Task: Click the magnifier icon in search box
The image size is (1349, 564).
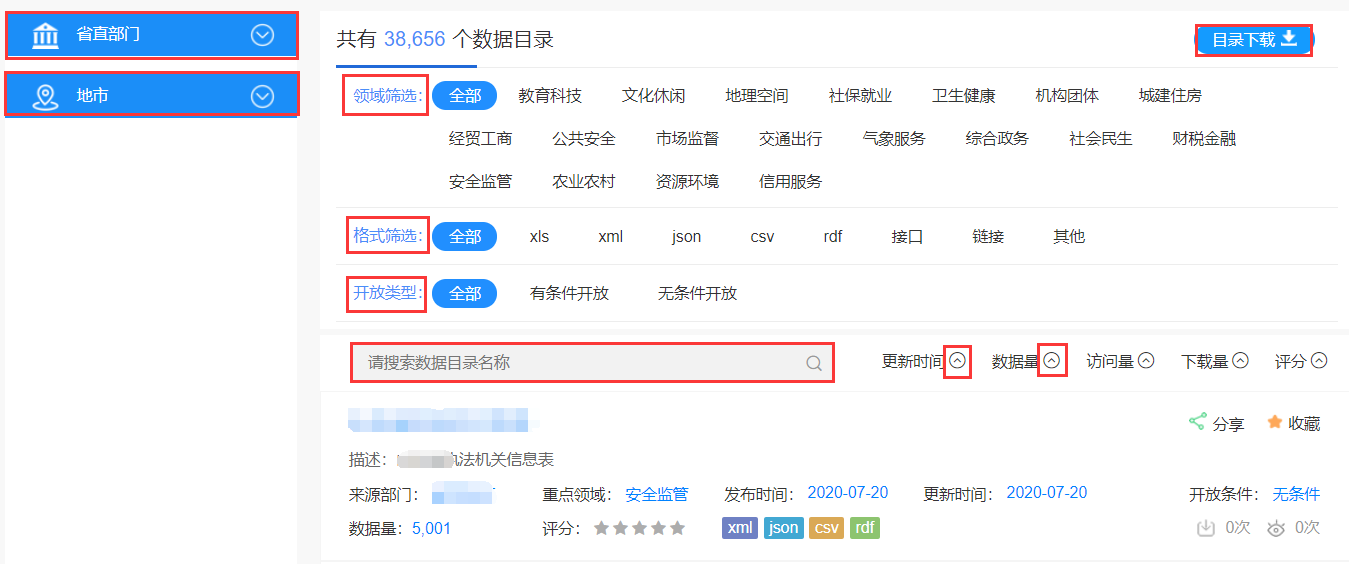Action: pos(814,363)
